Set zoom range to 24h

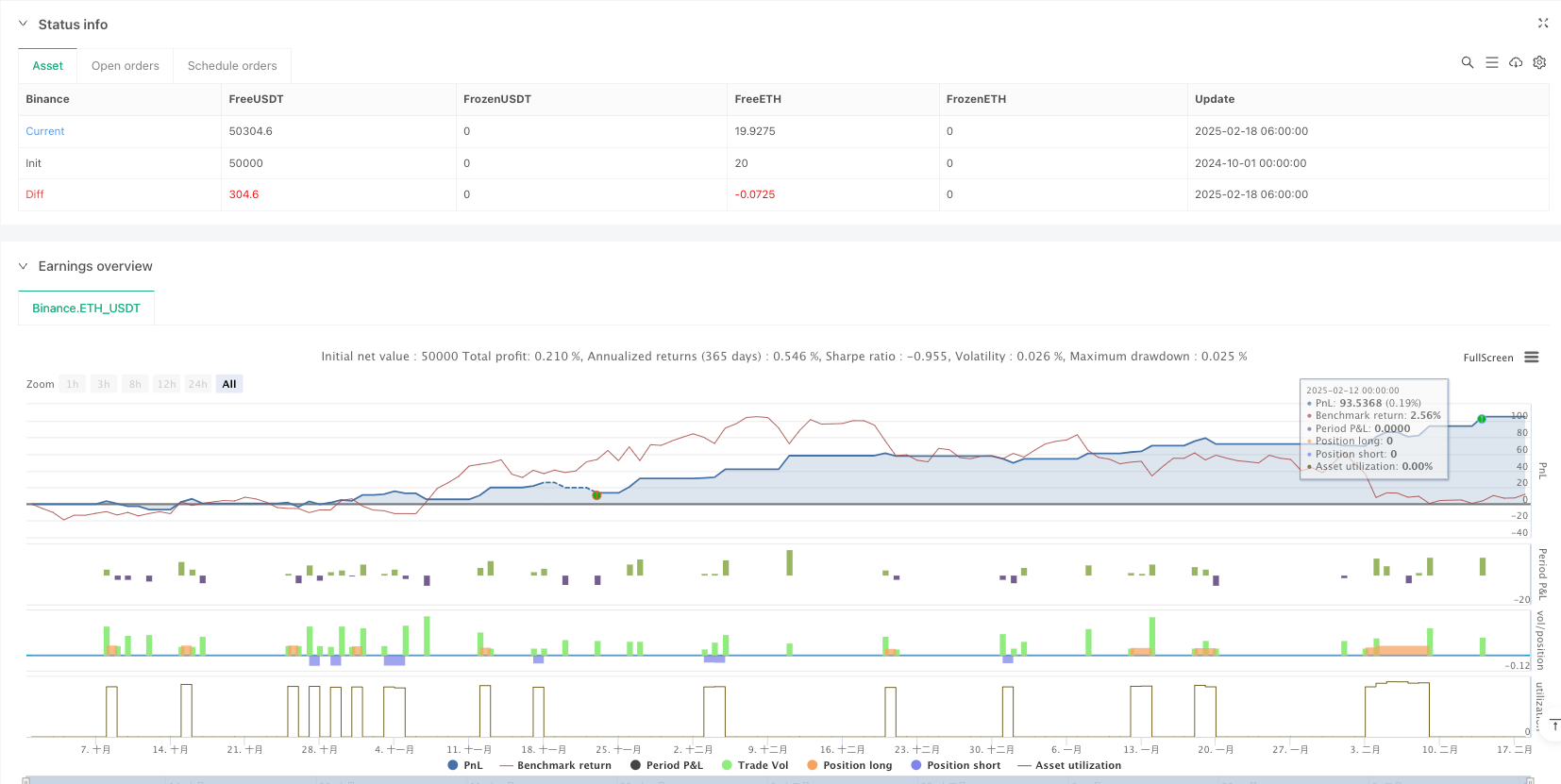tap(197, 384)
